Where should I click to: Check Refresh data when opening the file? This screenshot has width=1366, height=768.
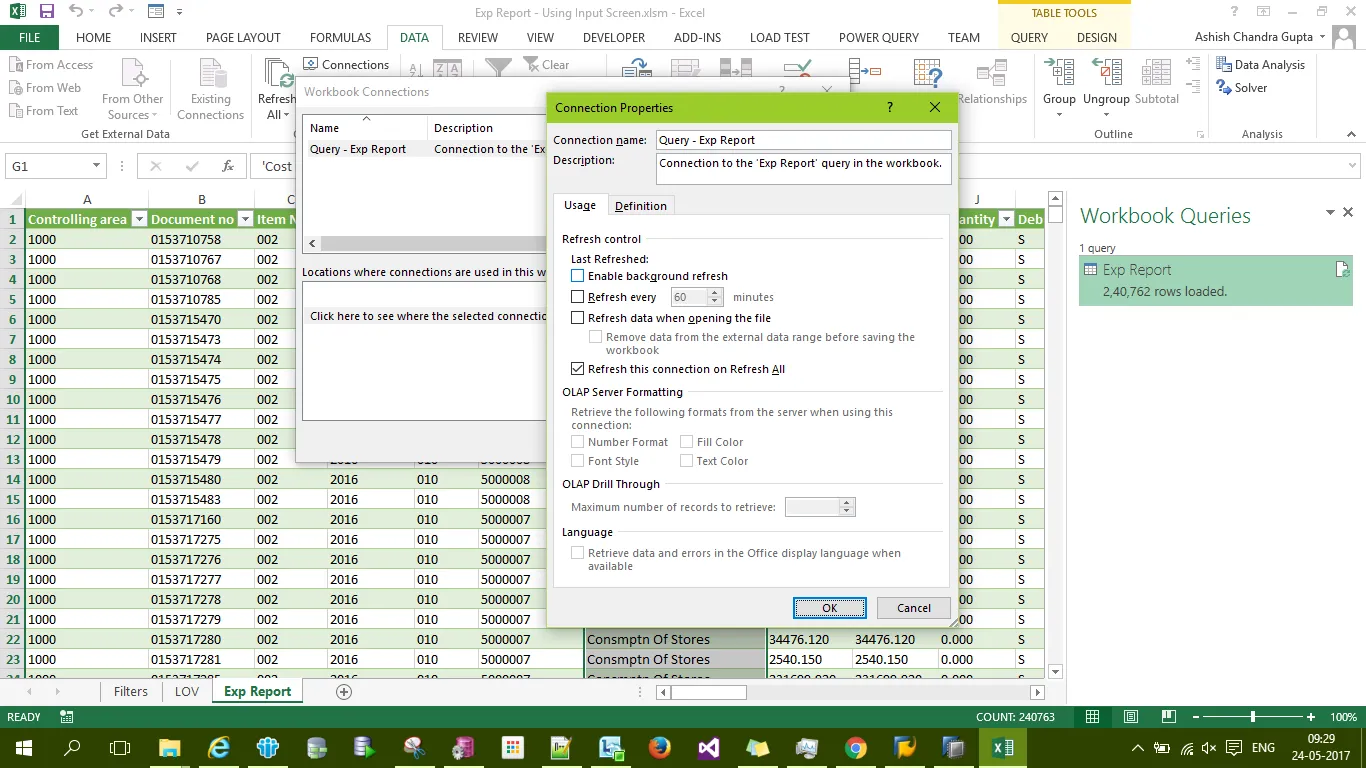(577, 318)
